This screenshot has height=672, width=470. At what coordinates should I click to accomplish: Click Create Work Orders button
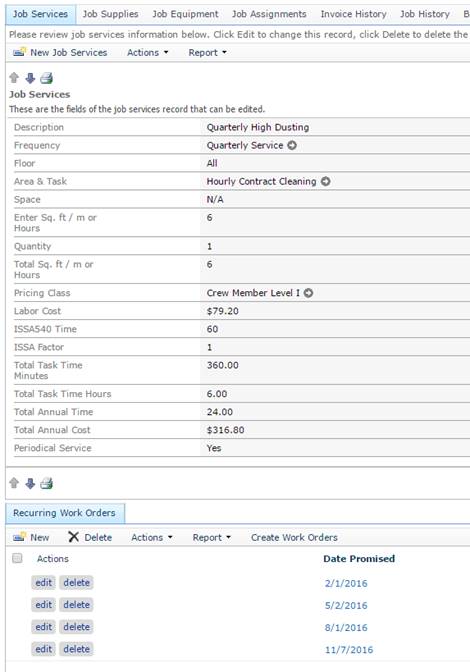294,537
